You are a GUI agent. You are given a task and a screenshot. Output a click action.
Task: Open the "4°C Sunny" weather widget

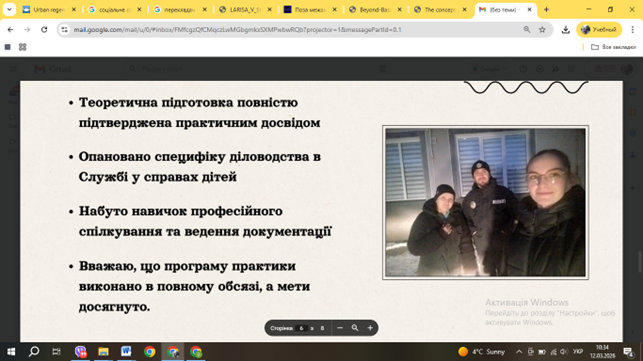(482, 352)
